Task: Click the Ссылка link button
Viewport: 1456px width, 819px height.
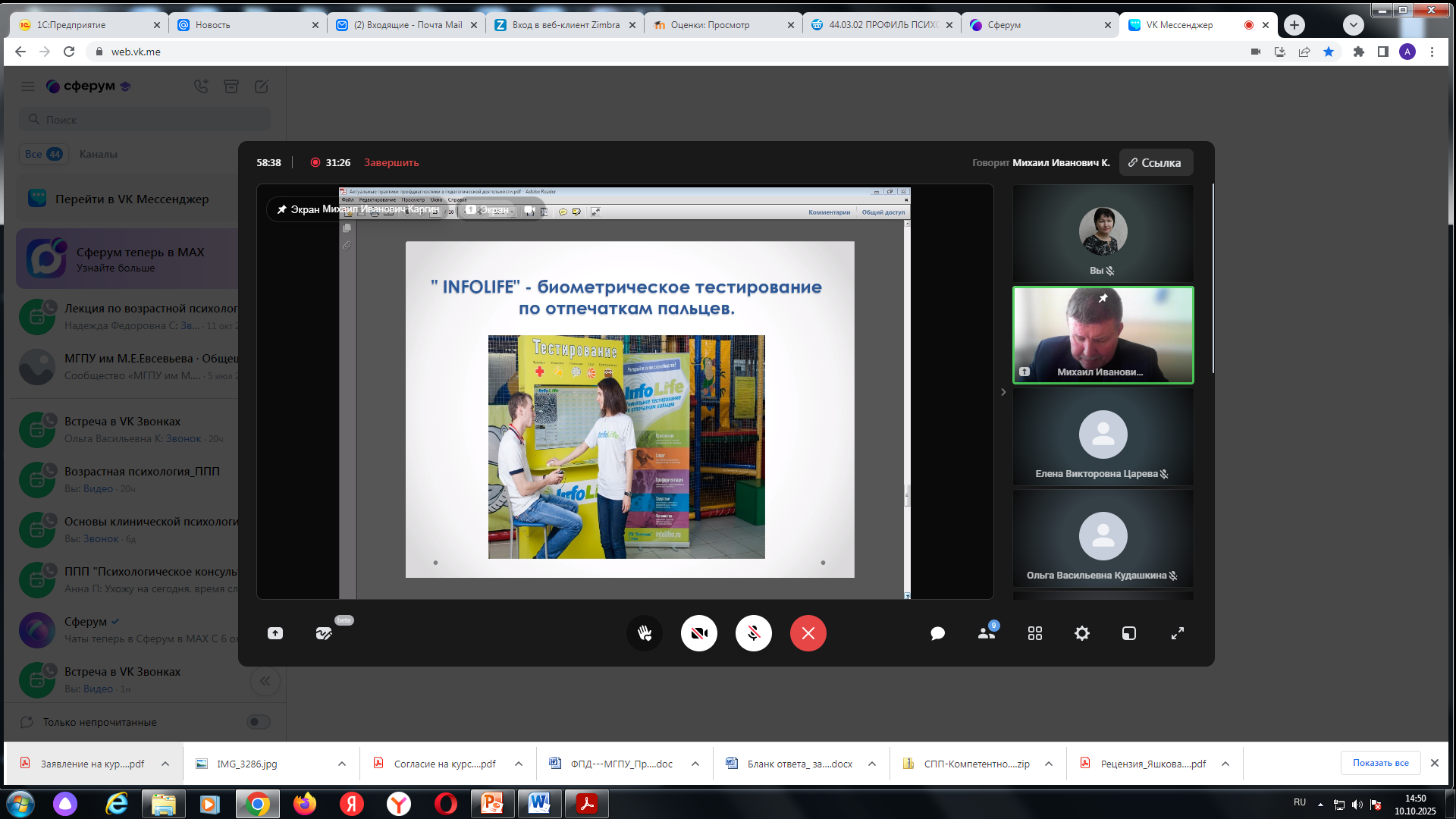Action: pos(1155,162)
